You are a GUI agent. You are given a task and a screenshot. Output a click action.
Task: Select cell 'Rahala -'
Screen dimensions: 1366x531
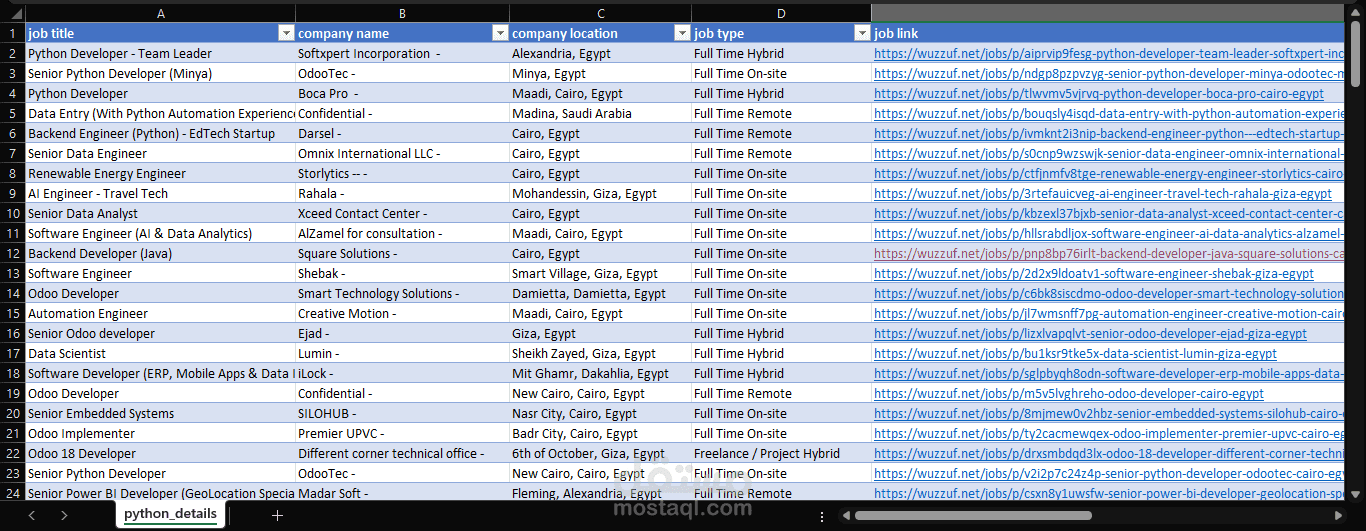click(x=402, y=193)
